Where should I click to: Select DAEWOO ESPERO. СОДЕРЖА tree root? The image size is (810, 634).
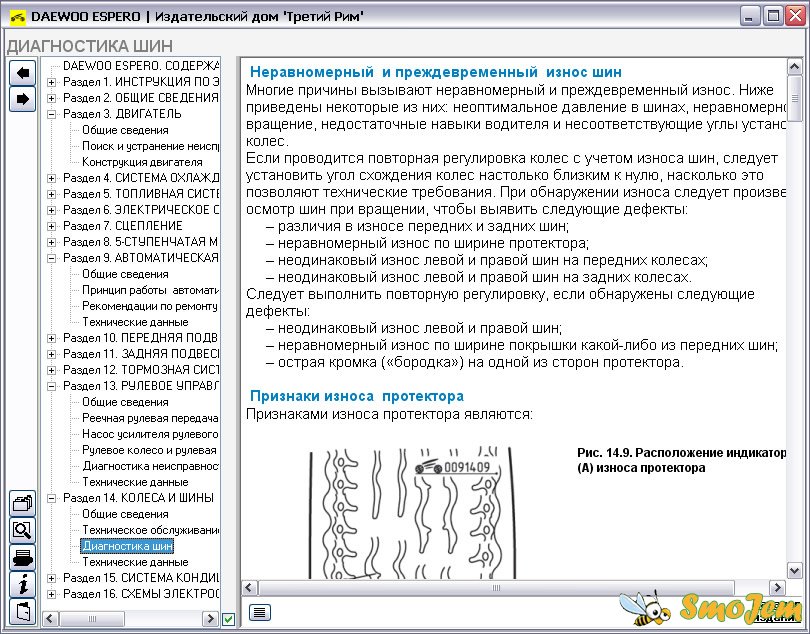pos(141,66)
